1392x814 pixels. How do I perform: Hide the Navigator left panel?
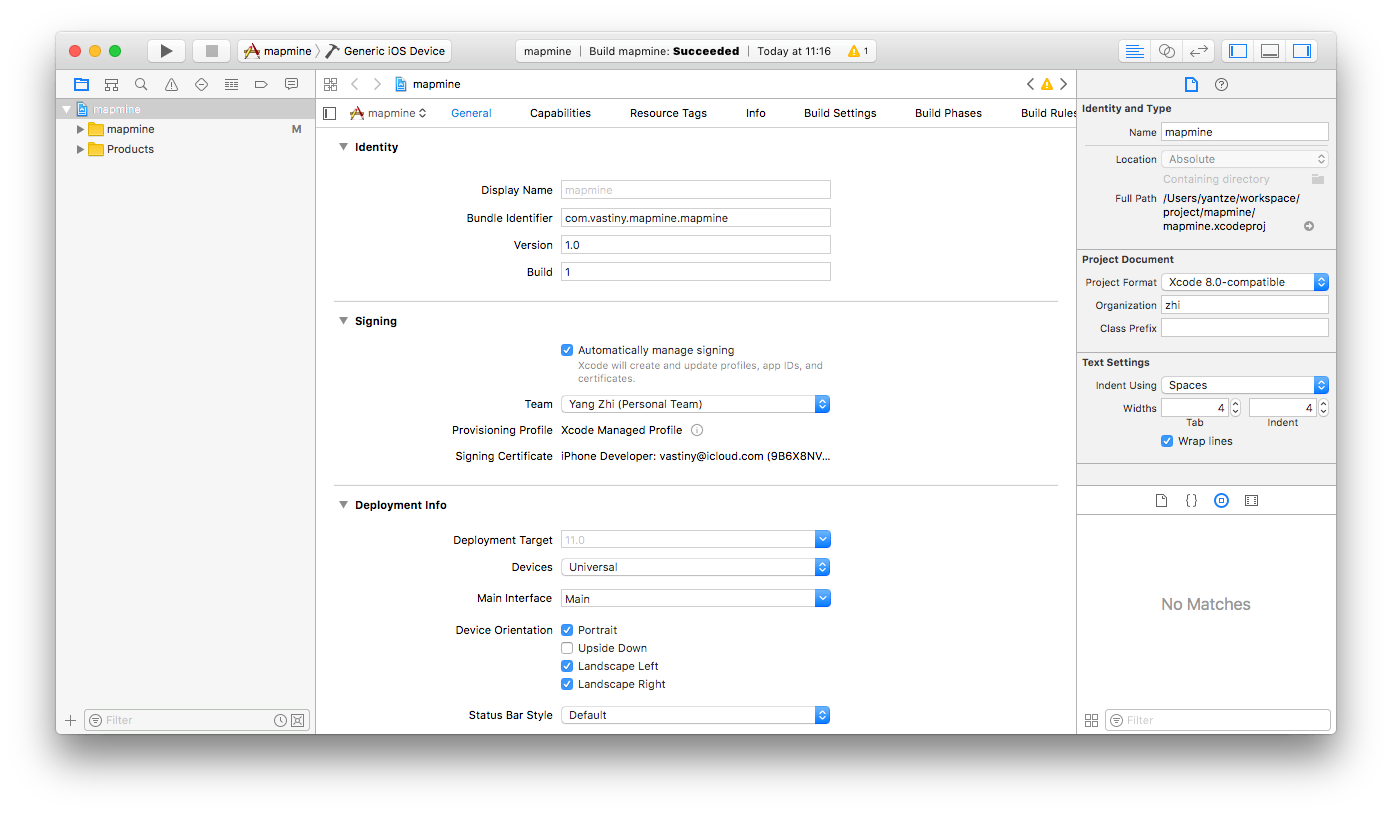coord(1238,51)
